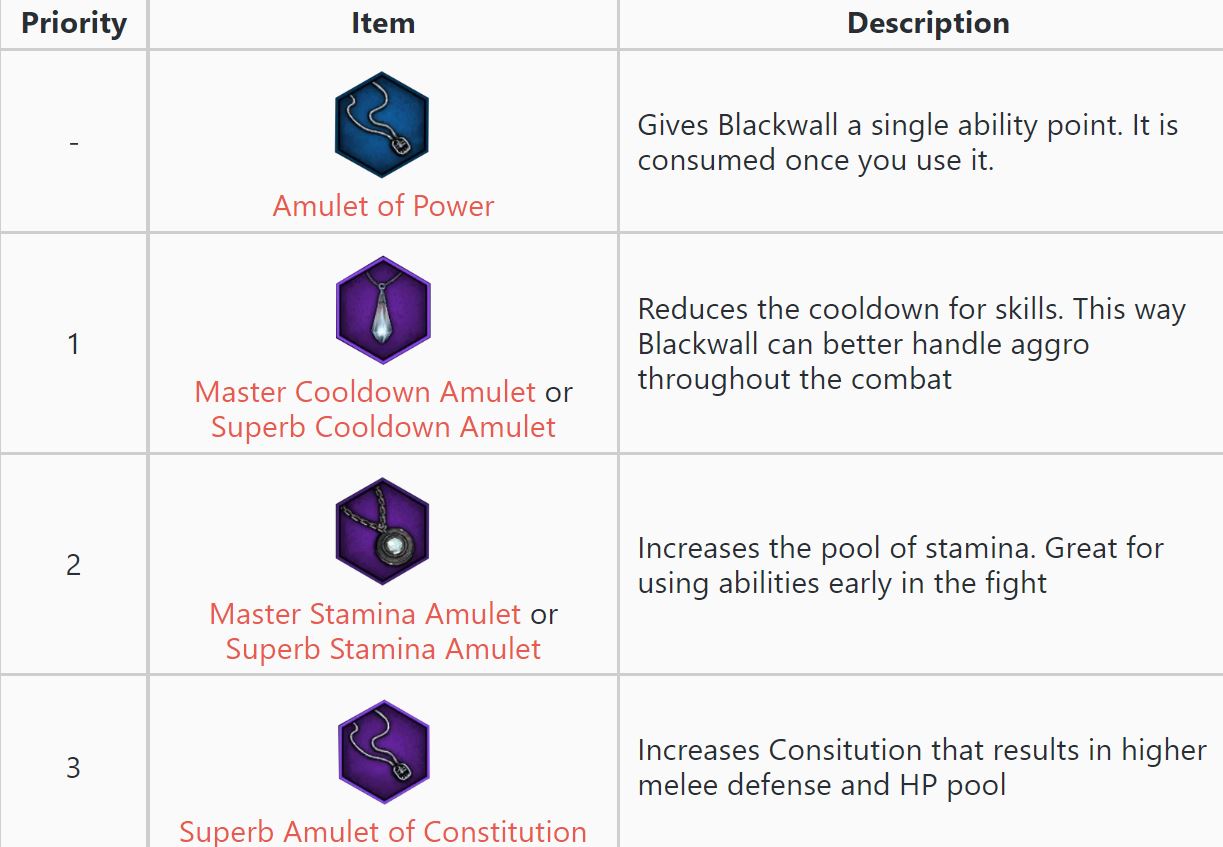Click the crystal Cooldown Amulet icon
Viewport: 1223px width, 847px height.
[x=382, y=310]
